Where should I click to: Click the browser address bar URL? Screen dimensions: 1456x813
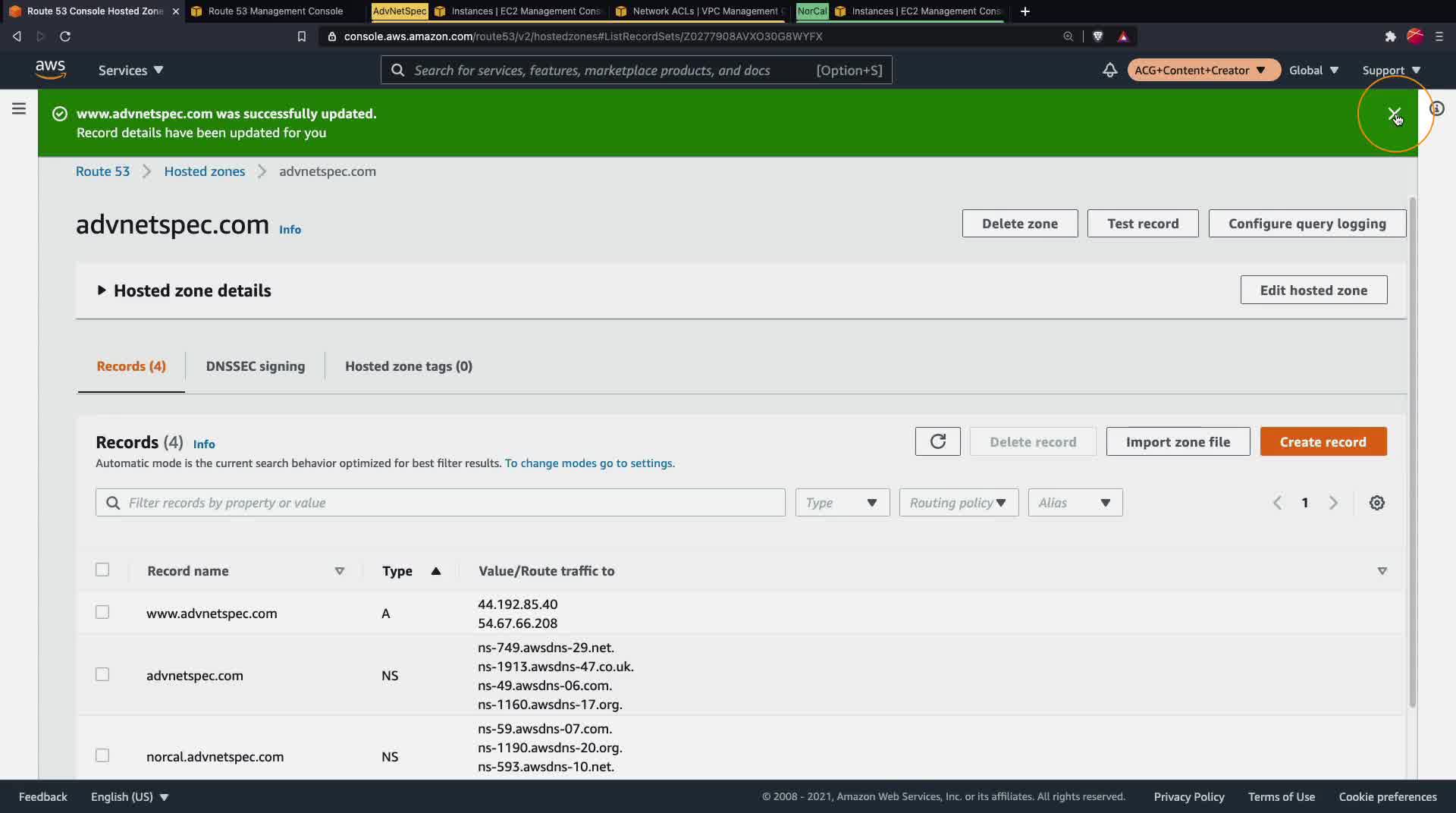[582, 36]
